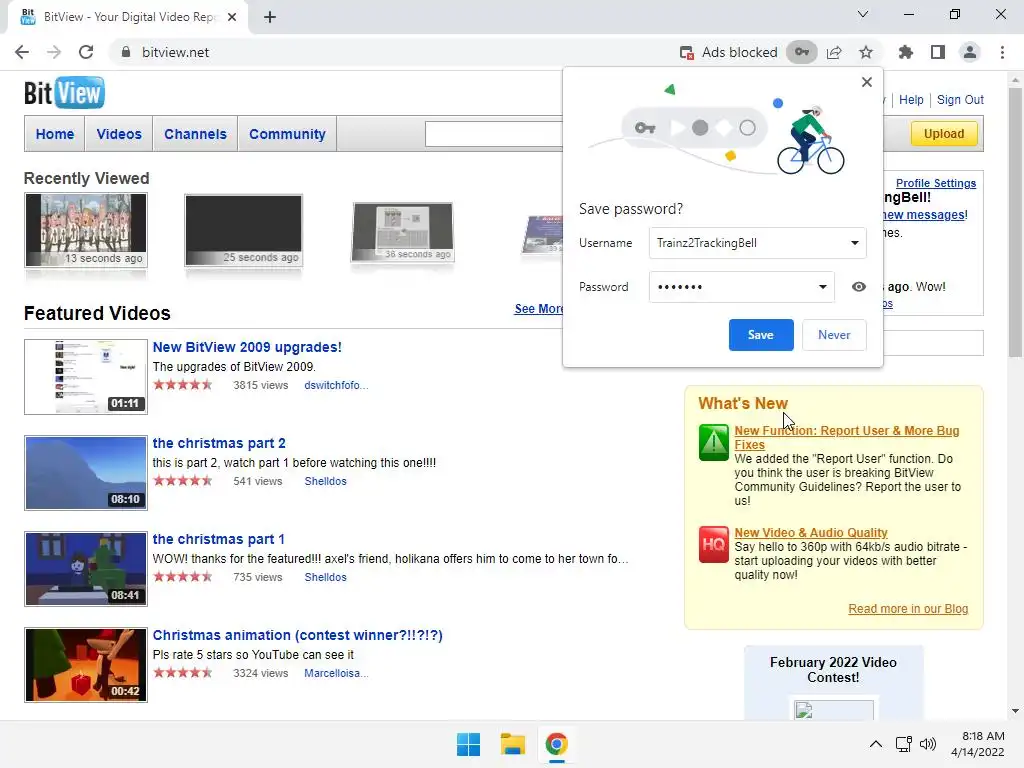Open the recently viewed thumbnail from 25 seconds ago
Image resolution: width=1024 pixels, height=768 pixels.
coord(244,230)
